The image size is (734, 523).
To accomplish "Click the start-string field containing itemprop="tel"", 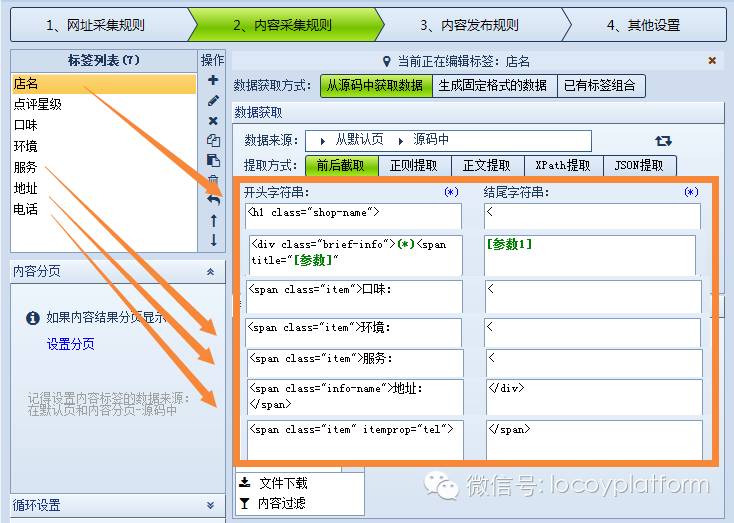I will pyautogui.click(x=355, y=440).
